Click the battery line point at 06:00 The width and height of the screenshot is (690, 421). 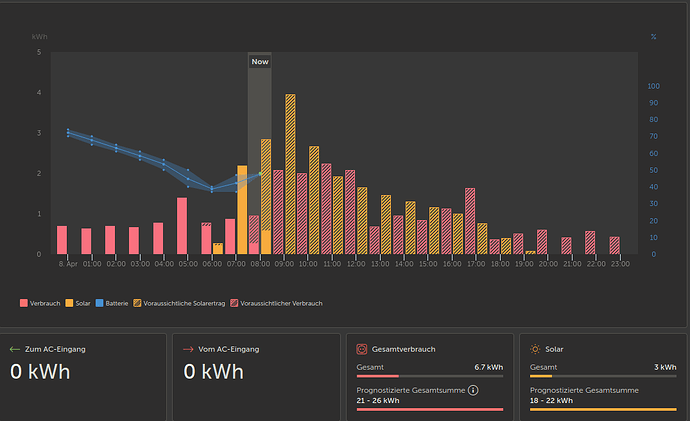point(212,189)
